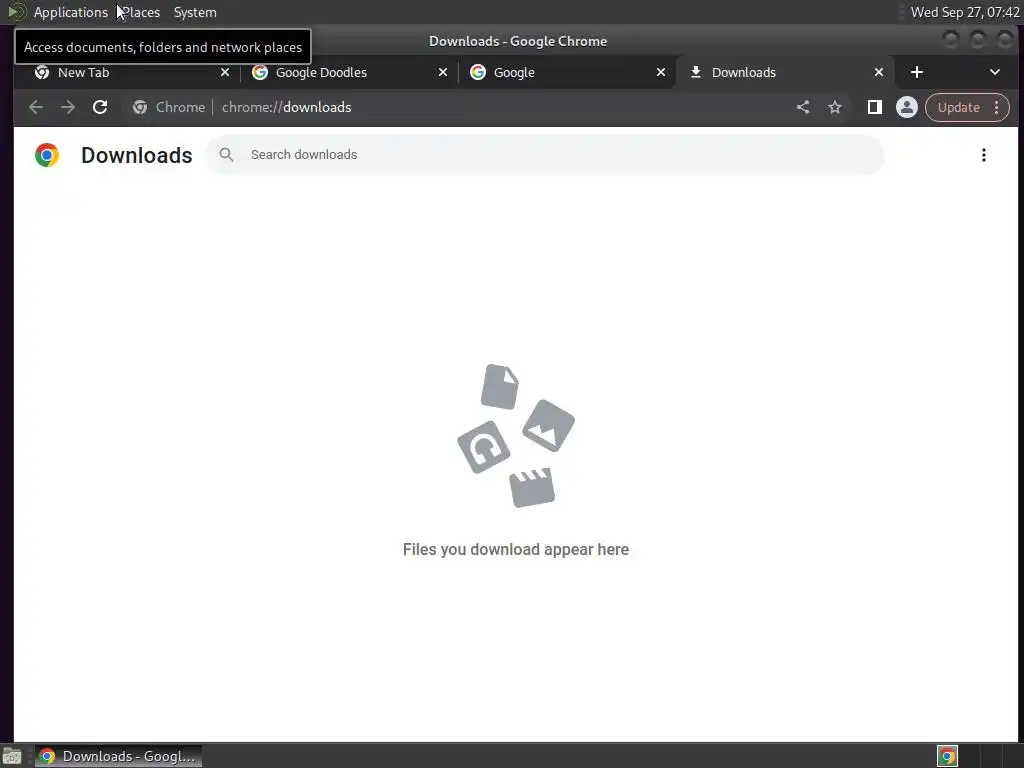Close the New Tab tab
The width and height of the screenshot is (1024, 768).
(x=225, y=72)
